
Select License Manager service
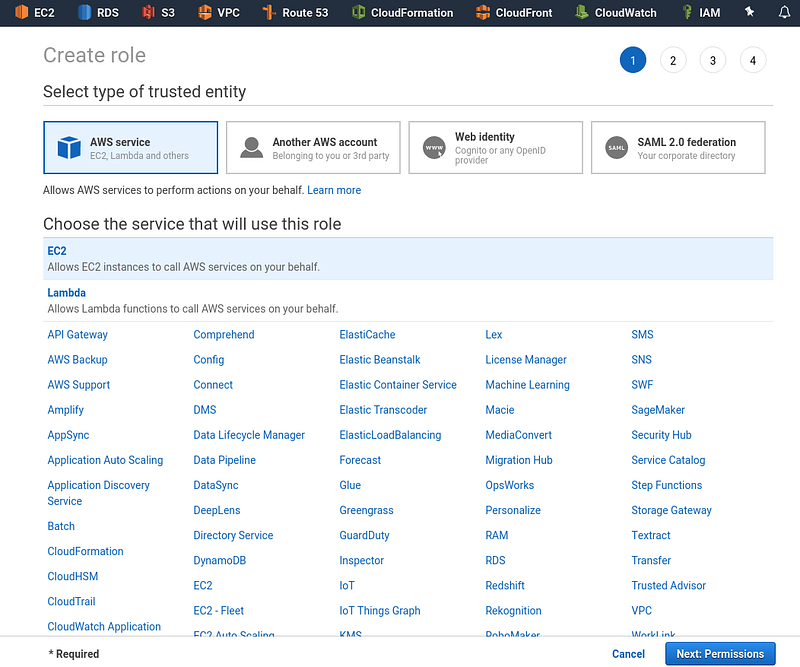pos(526,360)
